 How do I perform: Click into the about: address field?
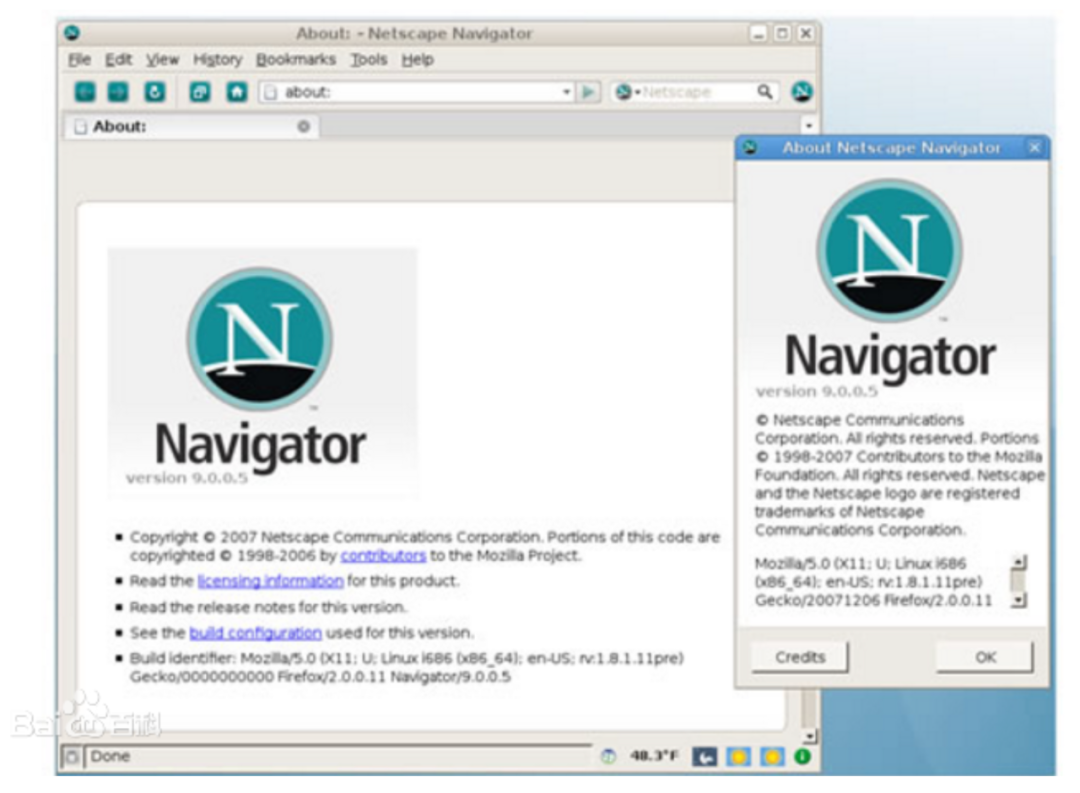(x=418, y=92)
